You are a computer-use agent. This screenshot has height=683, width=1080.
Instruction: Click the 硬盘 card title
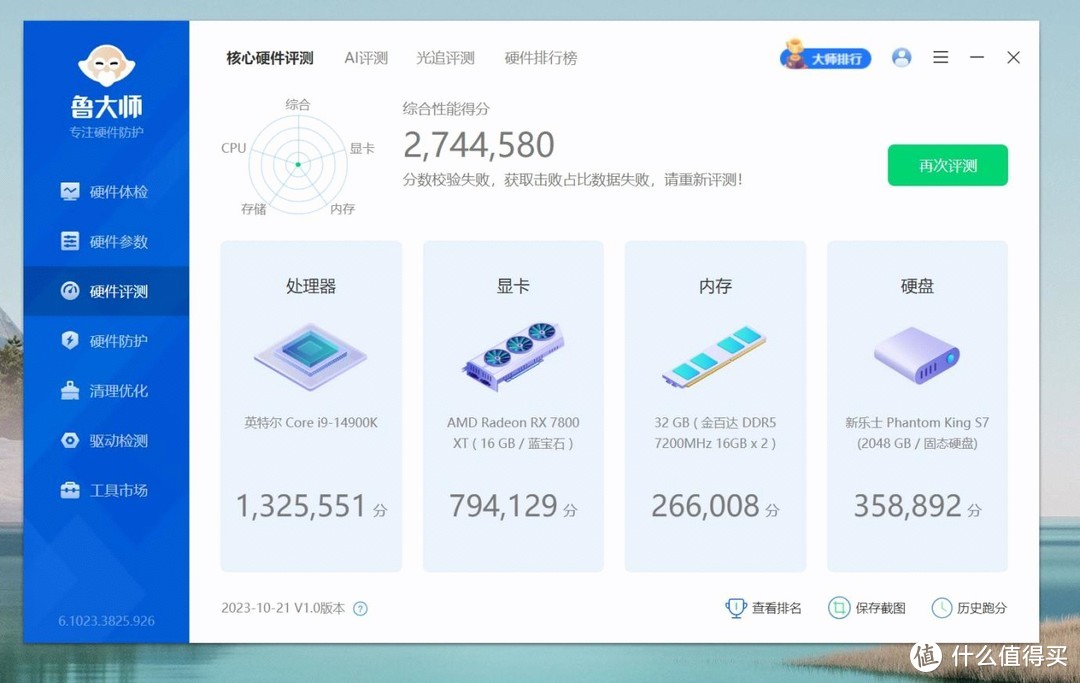coord(917,286)
